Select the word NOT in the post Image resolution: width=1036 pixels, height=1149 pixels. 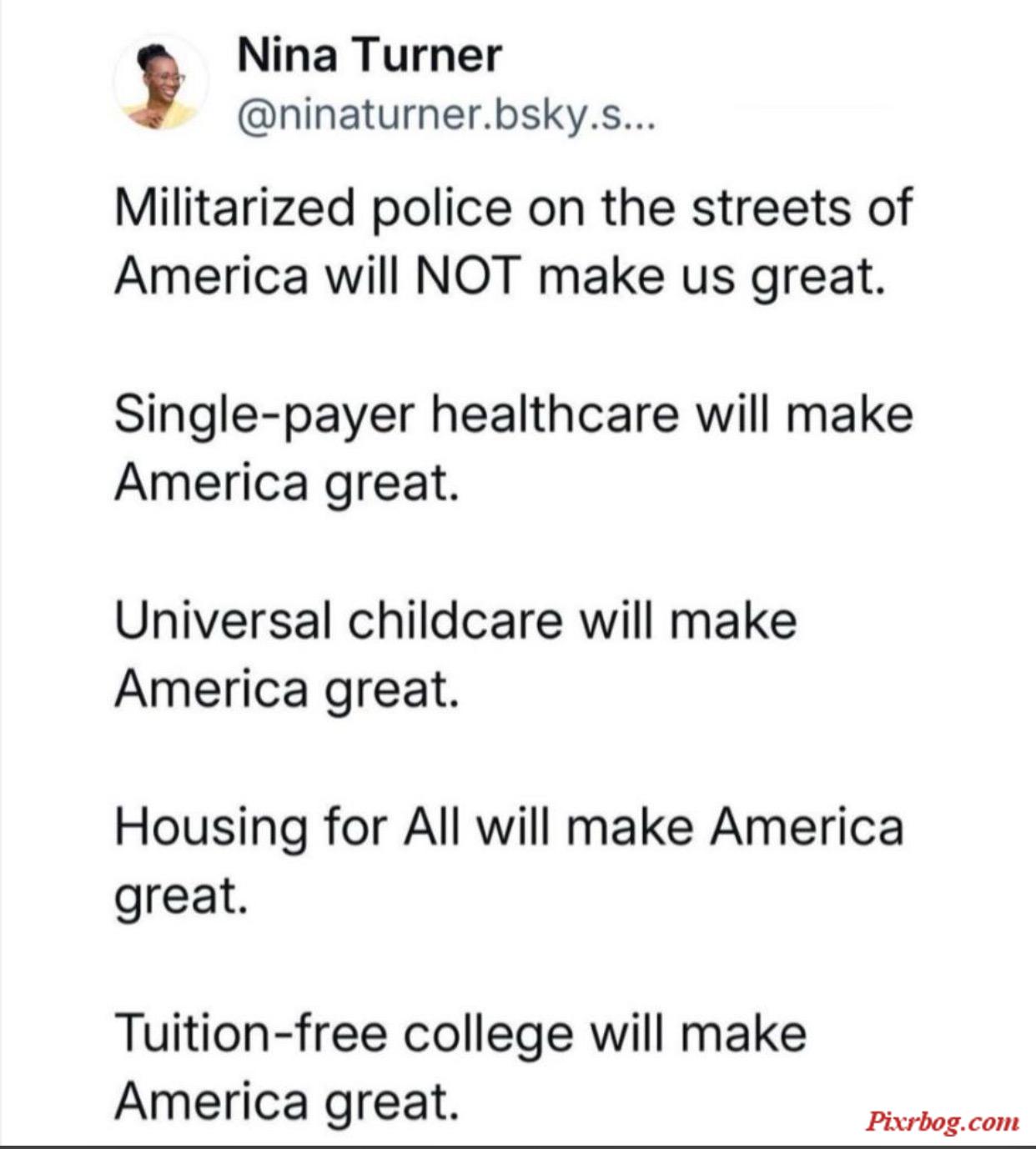pos(468,275)
